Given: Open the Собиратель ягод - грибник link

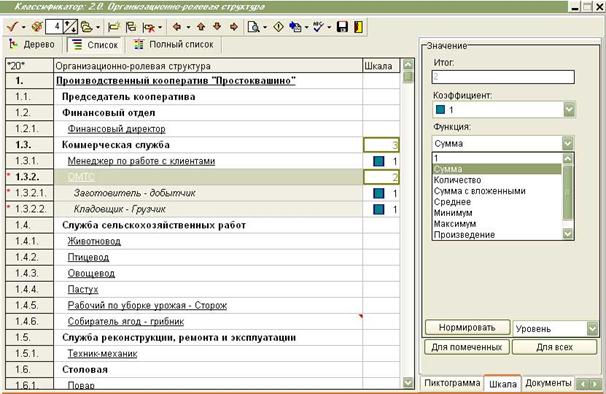Looking at the screenshot, I should pyautogui.click(x=126, y=321).
